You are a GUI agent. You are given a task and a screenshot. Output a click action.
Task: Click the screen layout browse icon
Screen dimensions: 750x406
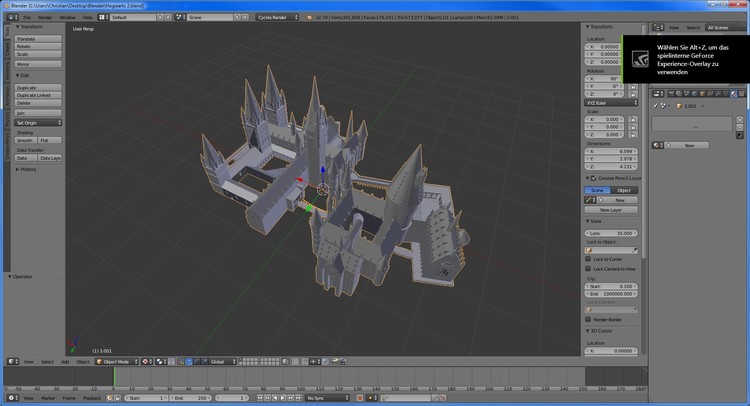103,17
